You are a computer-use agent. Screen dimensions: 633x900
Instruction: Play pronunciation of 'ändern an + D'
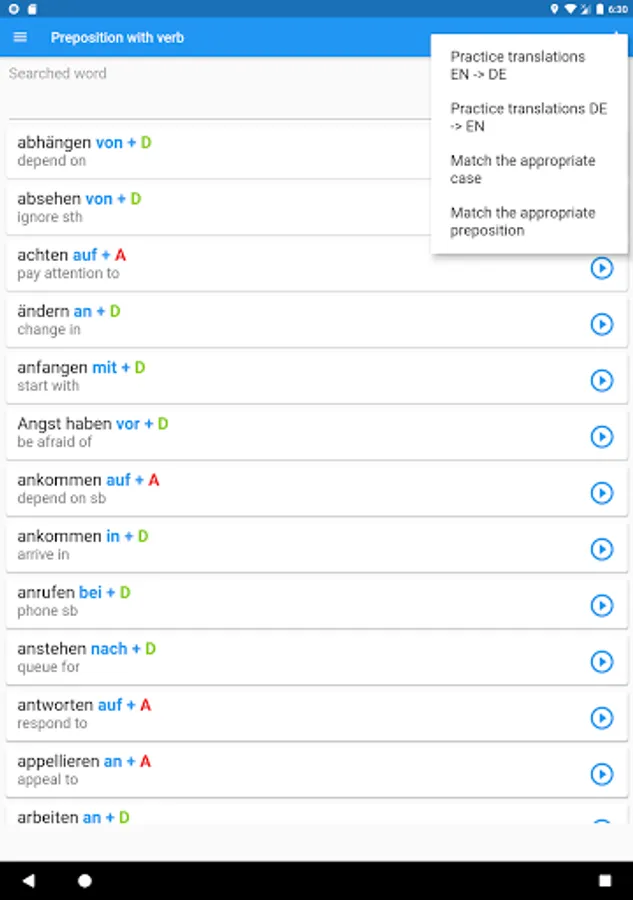coord(601,324)
